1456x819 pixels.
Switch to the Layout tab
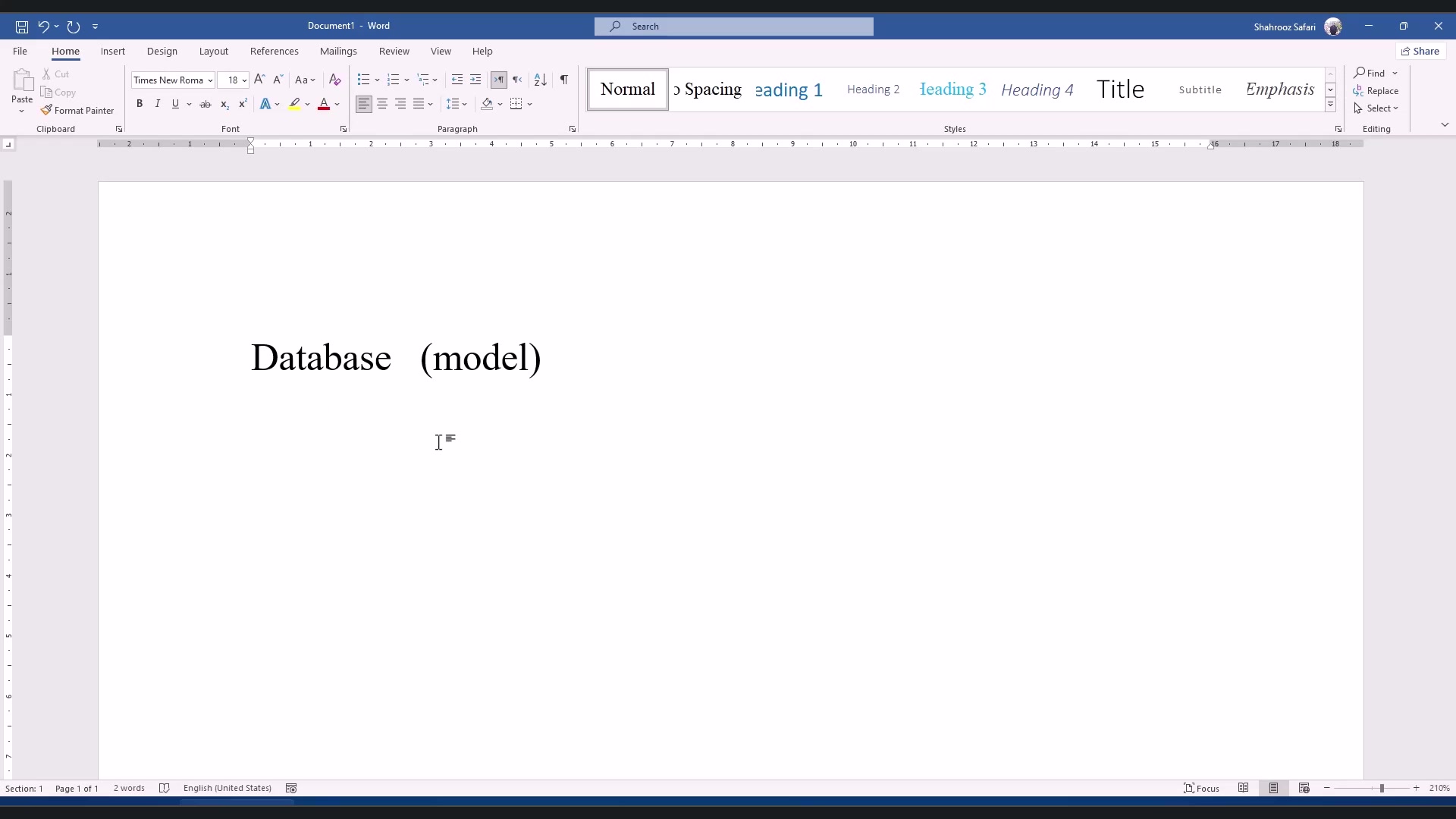pos(214,52)
